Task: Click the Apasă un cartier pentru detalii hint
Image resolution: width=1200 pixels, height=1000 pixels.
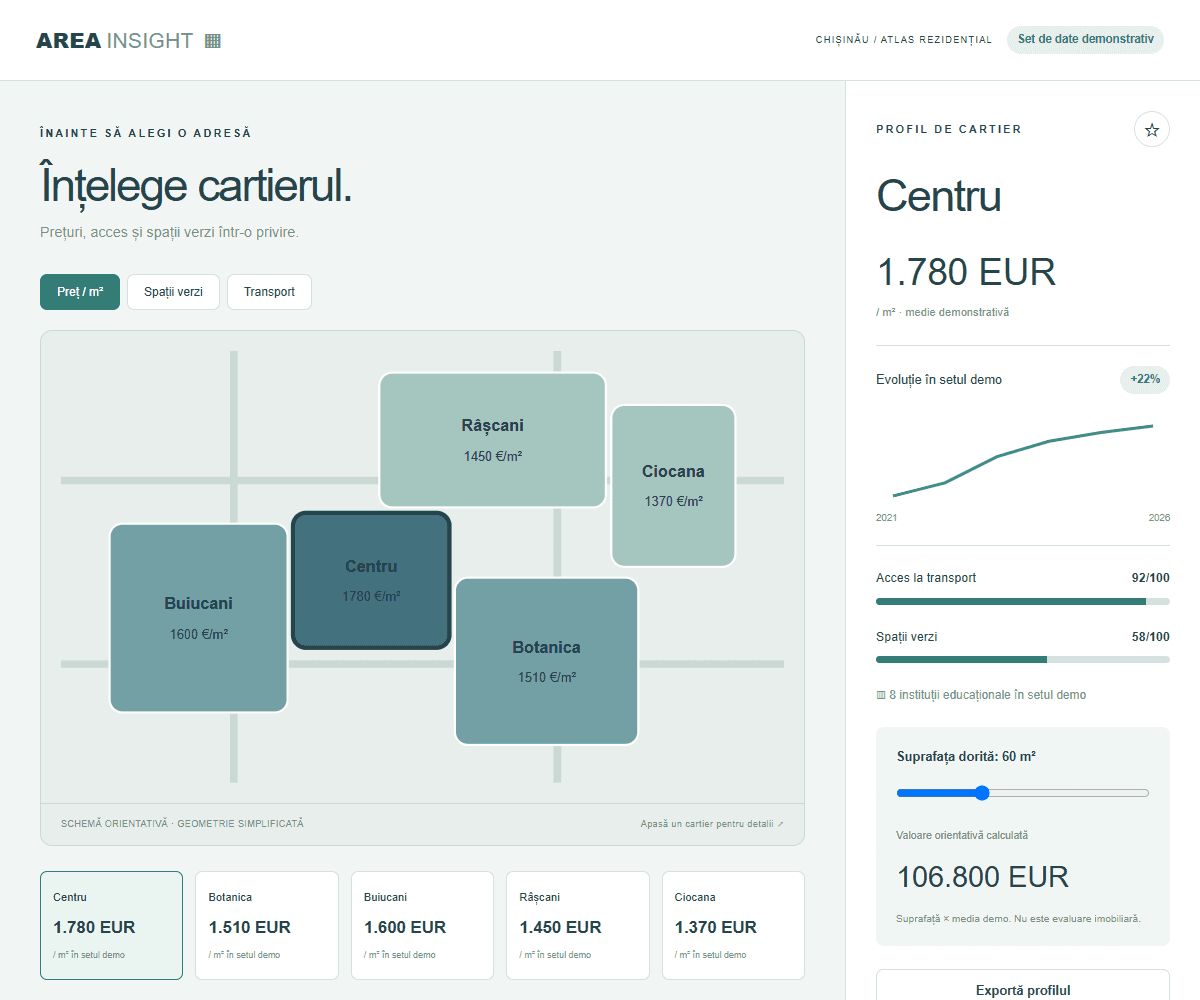Action: [x=712, y=824]
